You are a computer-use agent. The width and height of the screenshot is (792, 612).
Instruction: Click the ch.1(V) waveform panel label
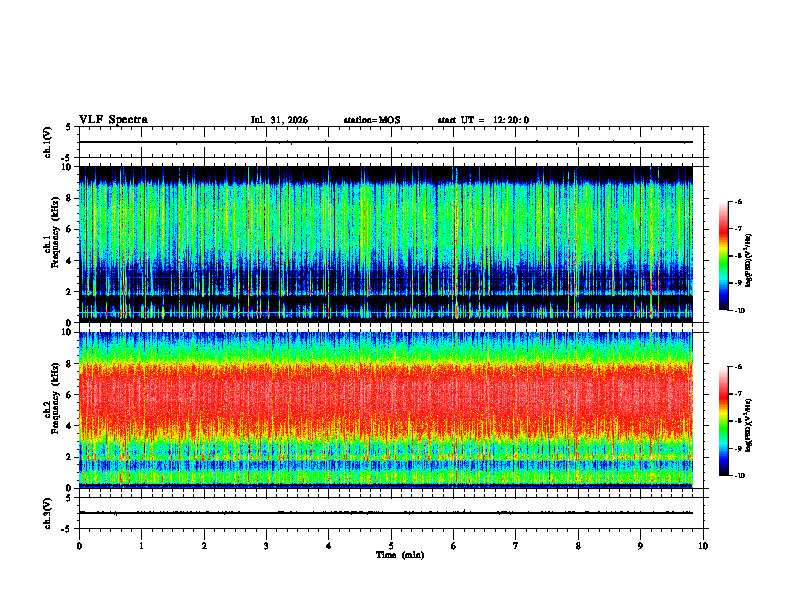click(48, 142)
